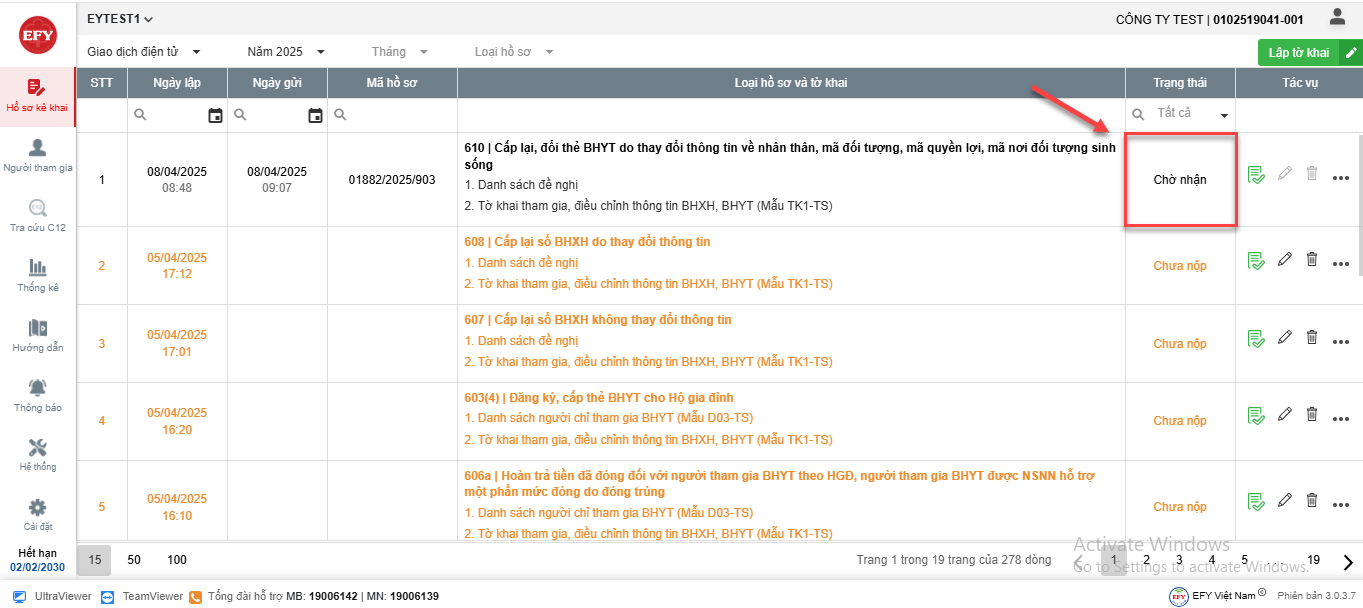
Task: Open Hồ sơ kê khai in sidebar
Action: 37,96
